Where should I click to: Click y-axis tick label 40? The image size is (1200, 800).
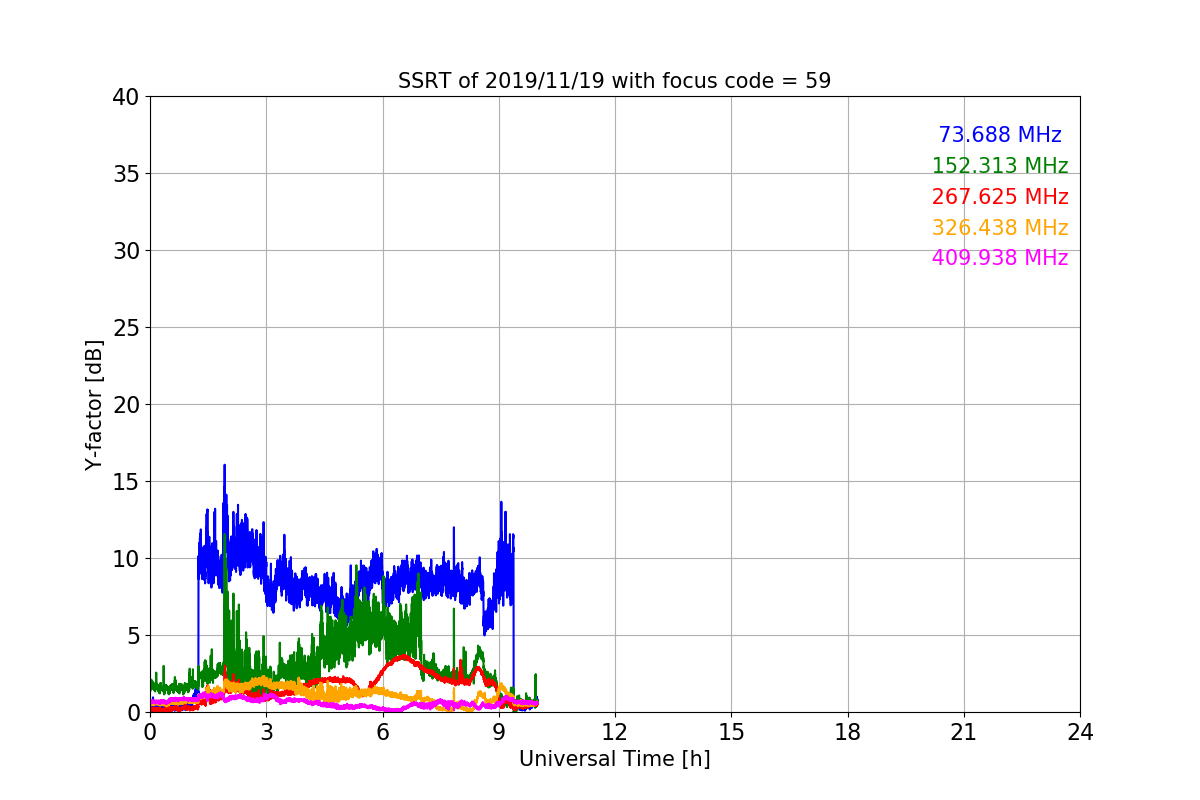click(x=126, y=97)
